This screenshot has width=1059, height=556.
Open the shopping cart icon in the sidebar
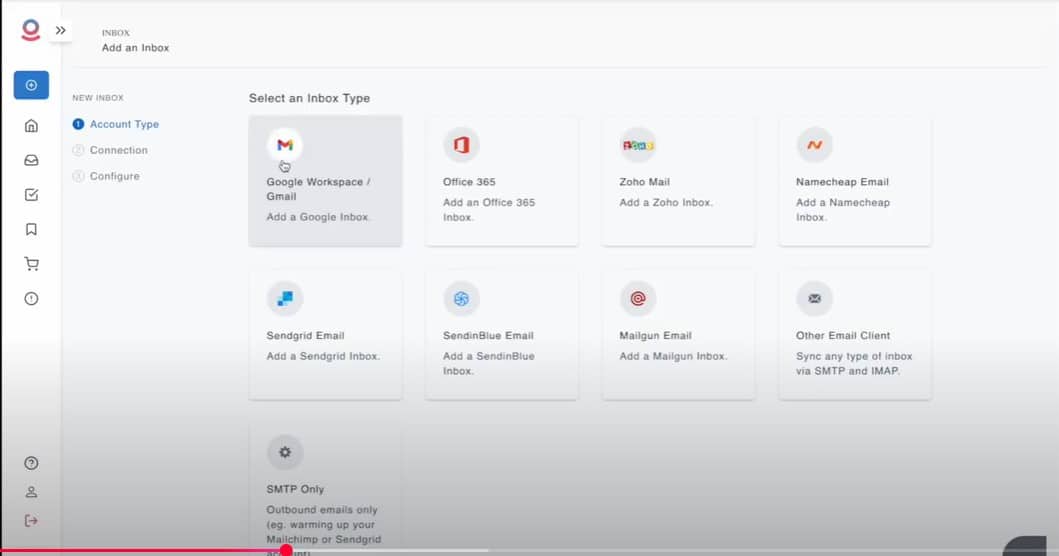[31, 264]
